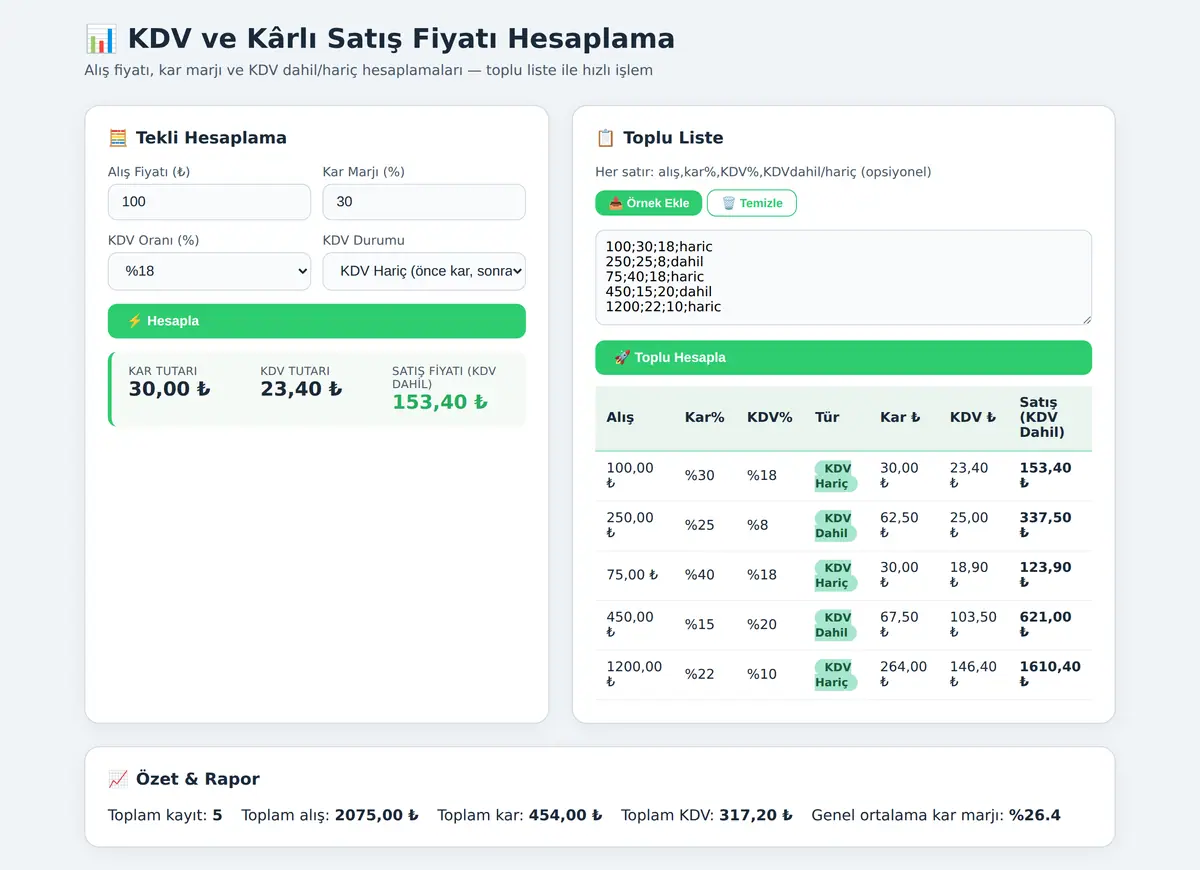This screenshot has height=870, width=1200.
Task: Click the Toplam alış 2075,00 ₺ summary
Action: point(330,815)
